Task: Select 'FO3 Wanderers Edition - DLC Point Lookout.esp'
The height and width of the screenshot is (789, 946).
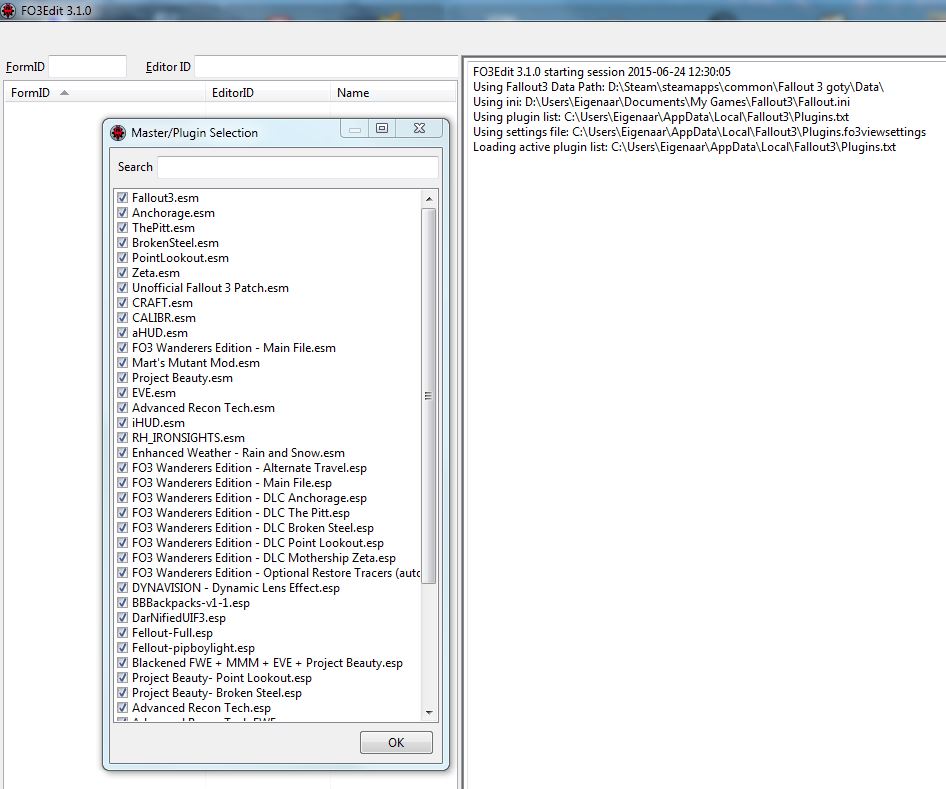Action: tap(258, 543)
